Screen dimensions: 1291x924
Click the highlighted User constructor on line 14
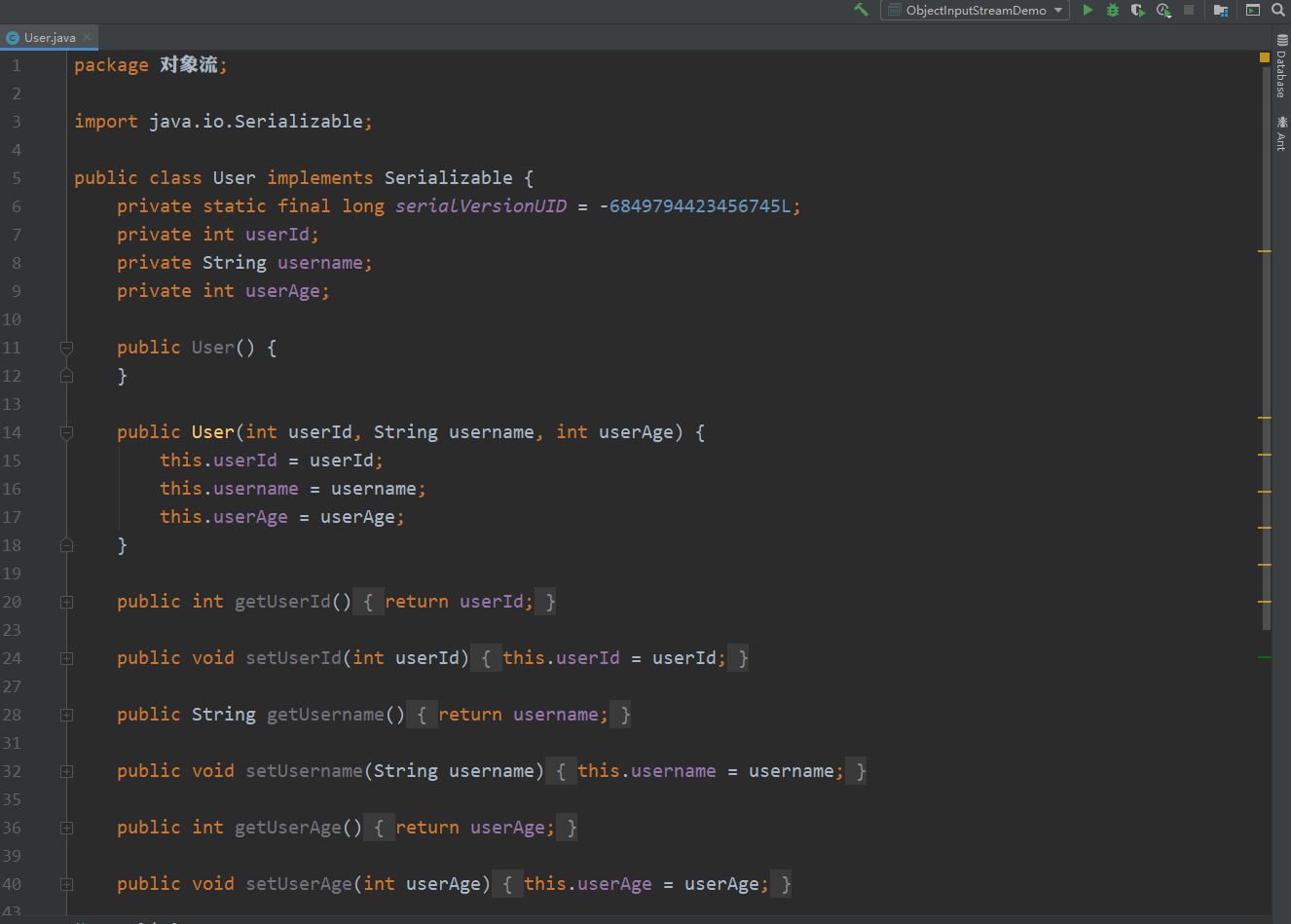(x=213, y=432)
